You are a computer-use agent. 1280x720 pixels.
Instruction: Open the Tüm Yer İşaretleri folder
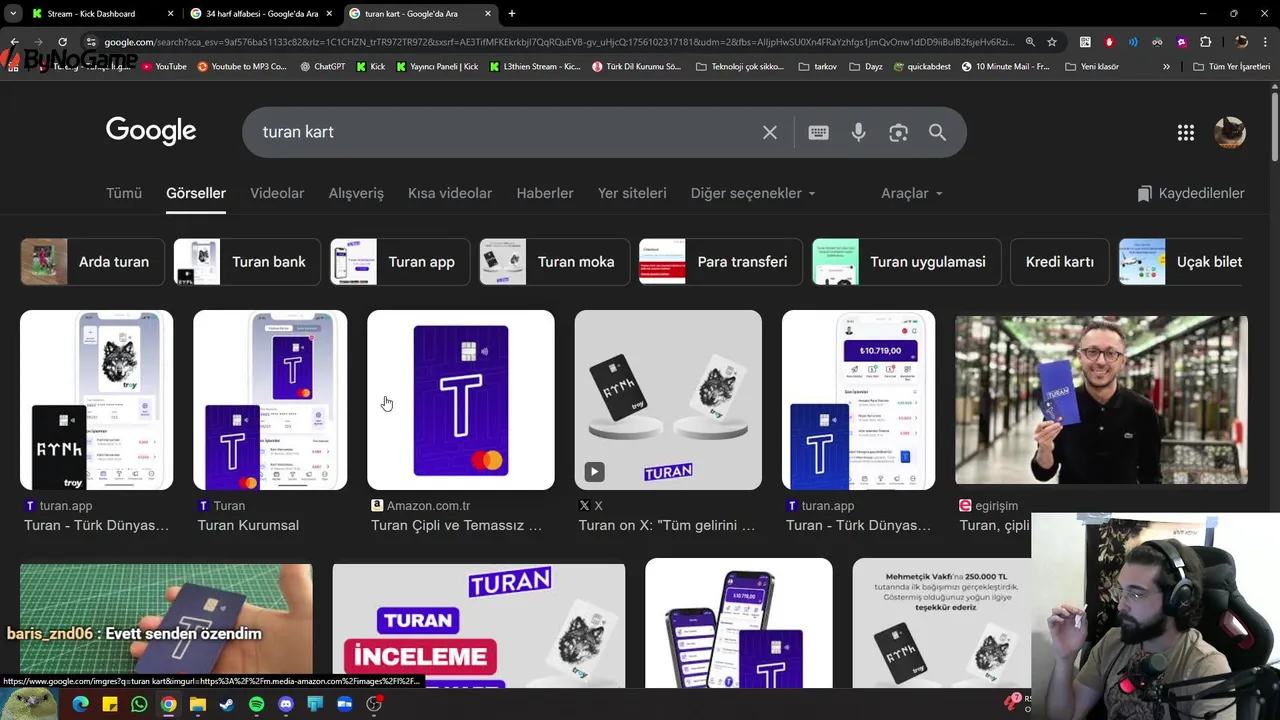click(1232, 67)
